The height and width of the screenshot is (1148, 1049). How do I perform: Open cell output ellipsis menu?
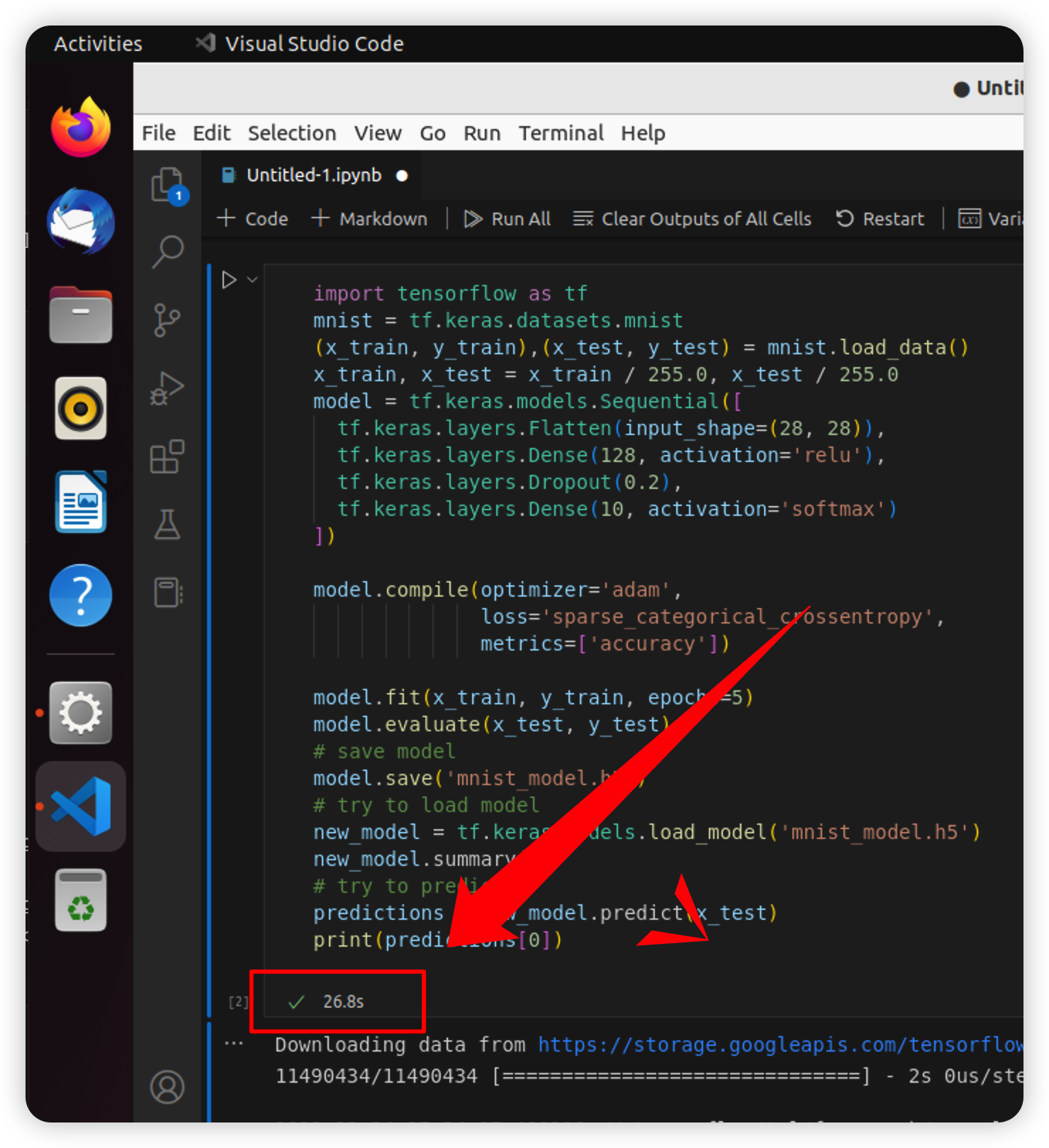point(234,1044)
